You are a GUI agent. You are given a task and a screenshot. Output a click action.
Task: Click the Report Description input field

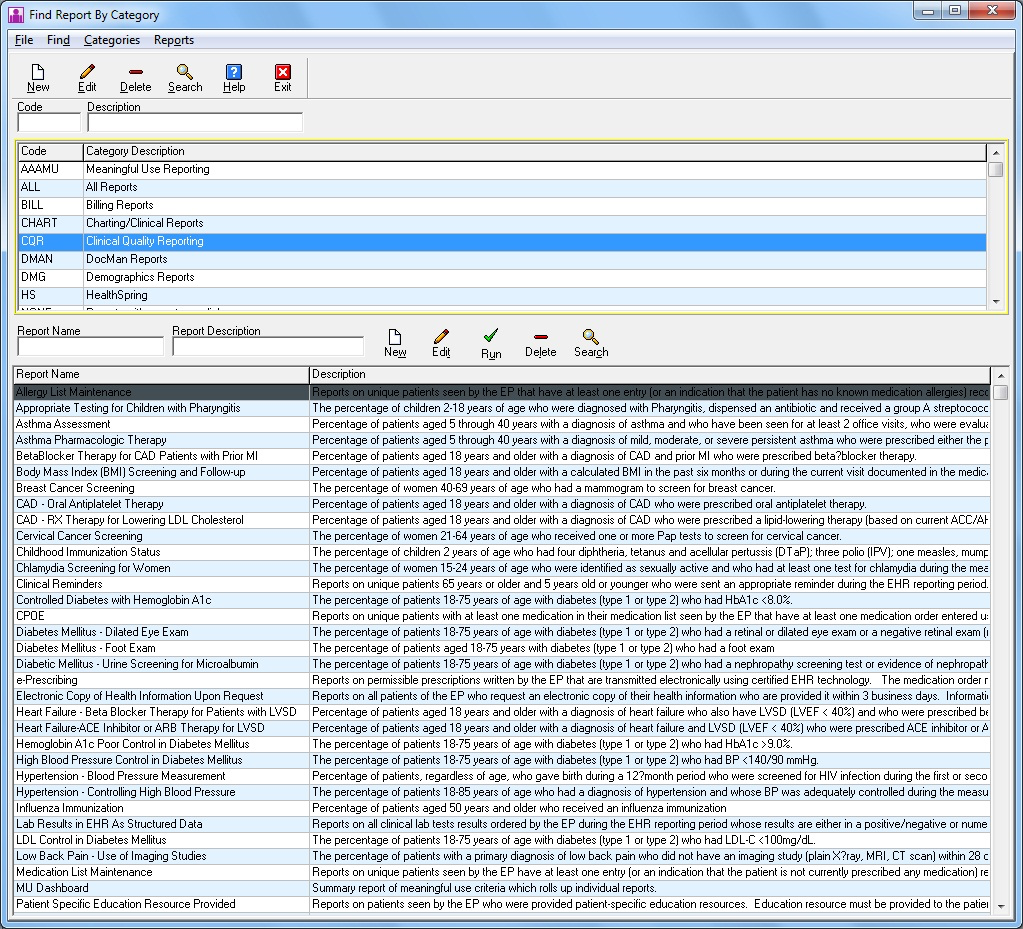[267, 346]
